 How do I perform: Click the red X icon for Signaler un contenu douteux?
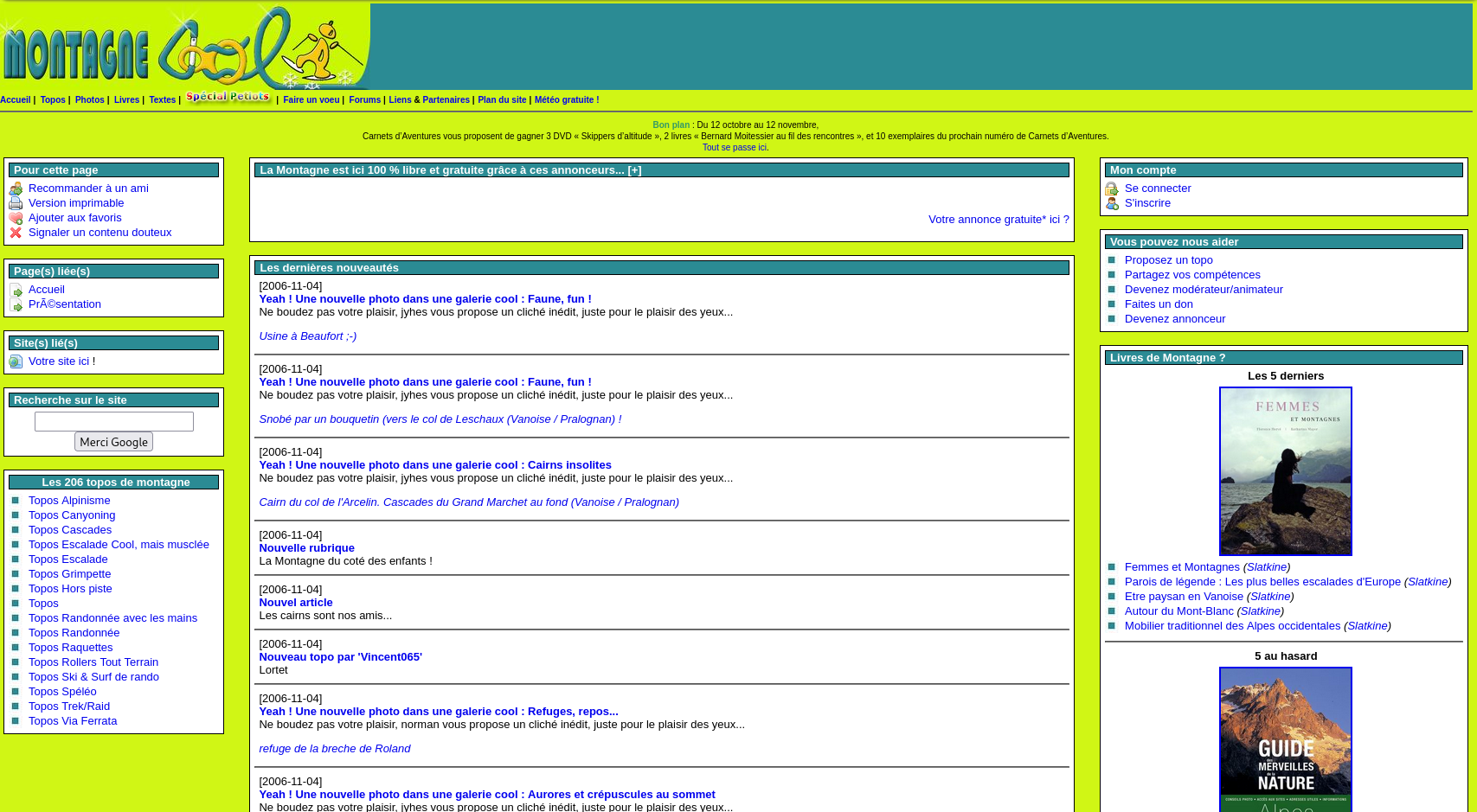click(16, 233)
